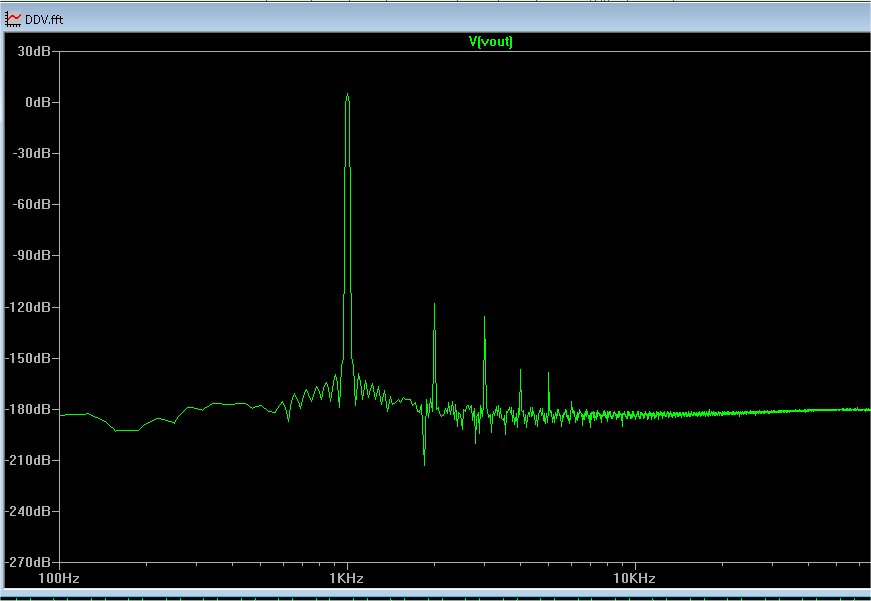Click the V(vout) trace label
Screen dimensions: 871x601
(490, 41)
